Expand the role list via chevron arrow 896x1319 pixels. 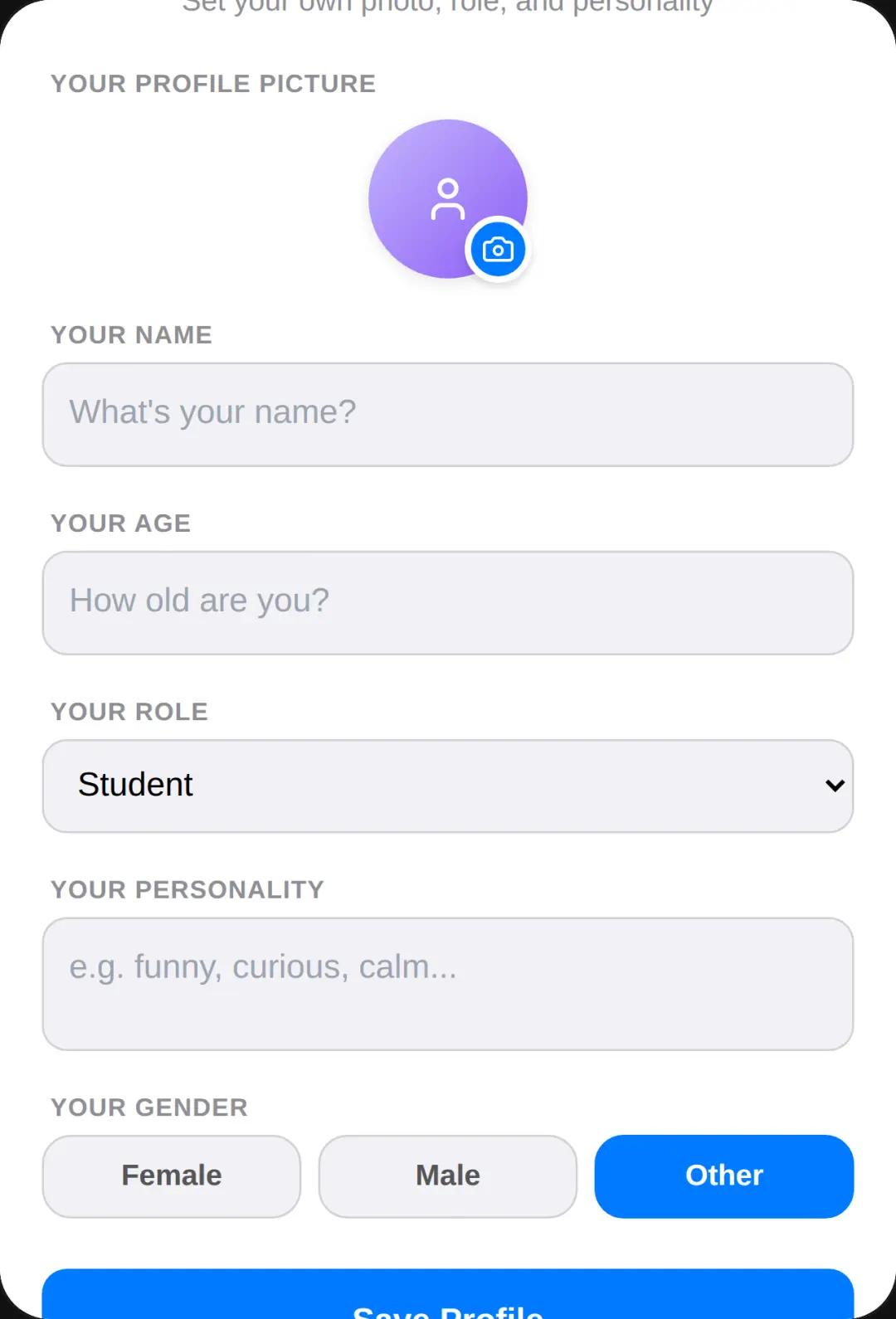point(835,786)
